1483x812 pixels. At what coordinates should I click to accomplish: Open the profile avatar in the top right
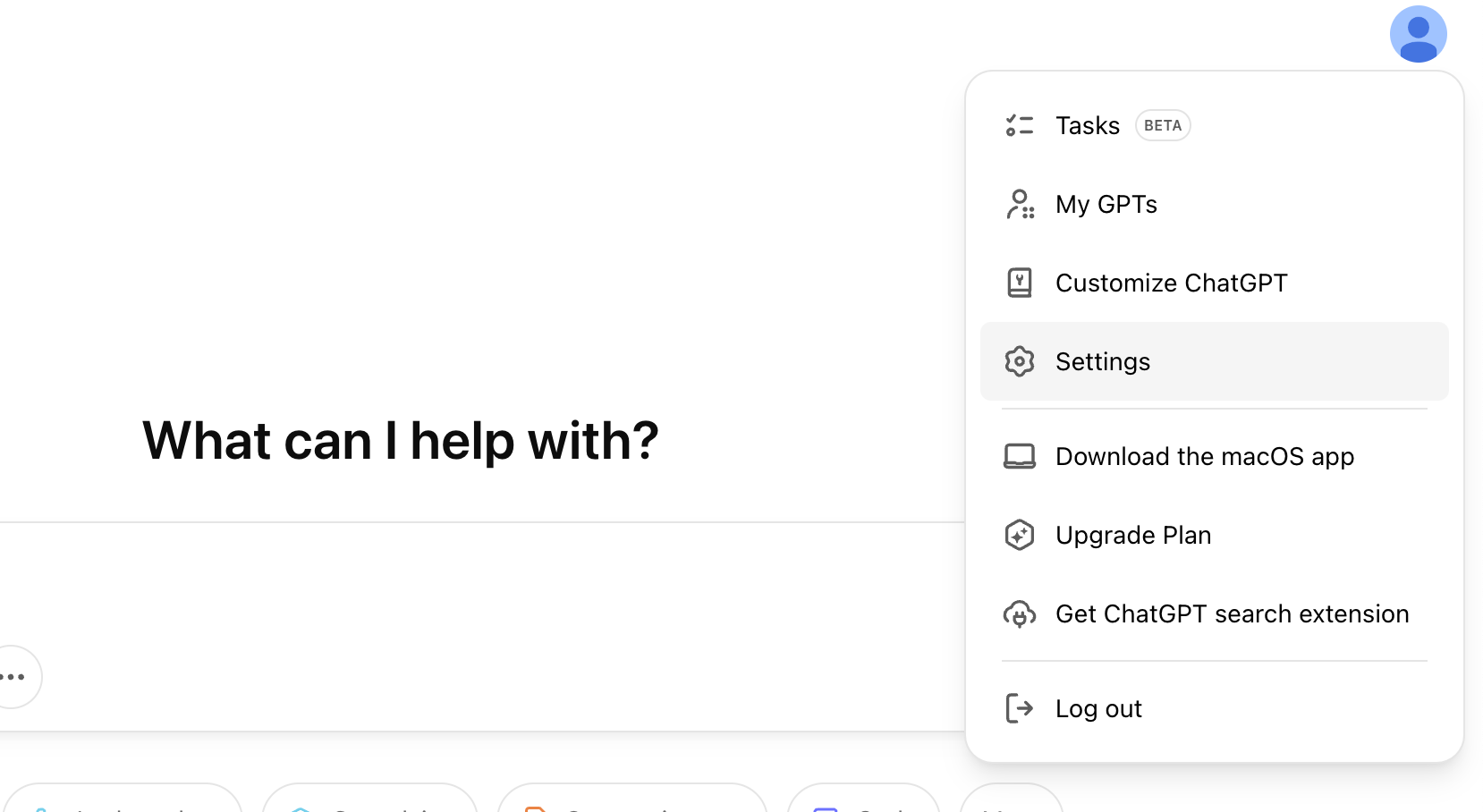pyautogui.click(x=1419, y=34)
